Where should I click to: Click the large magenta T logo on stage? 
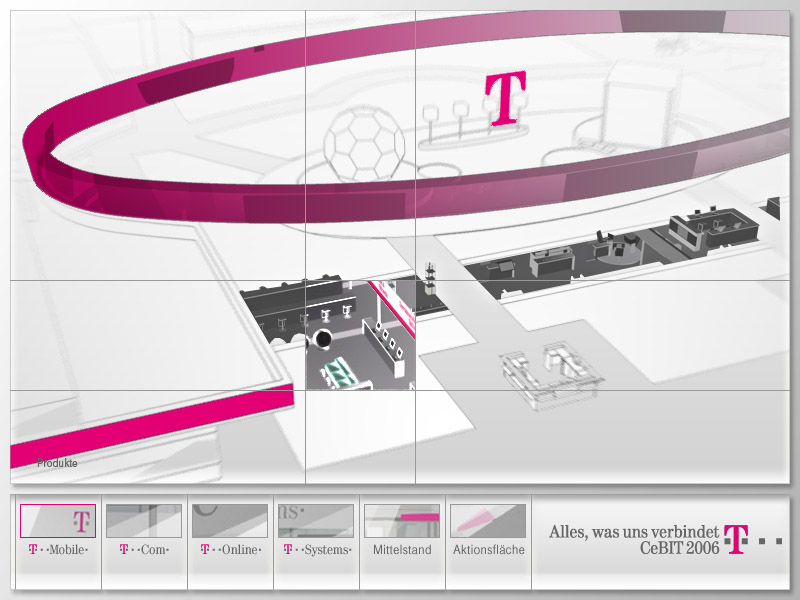tap(505, 99)
